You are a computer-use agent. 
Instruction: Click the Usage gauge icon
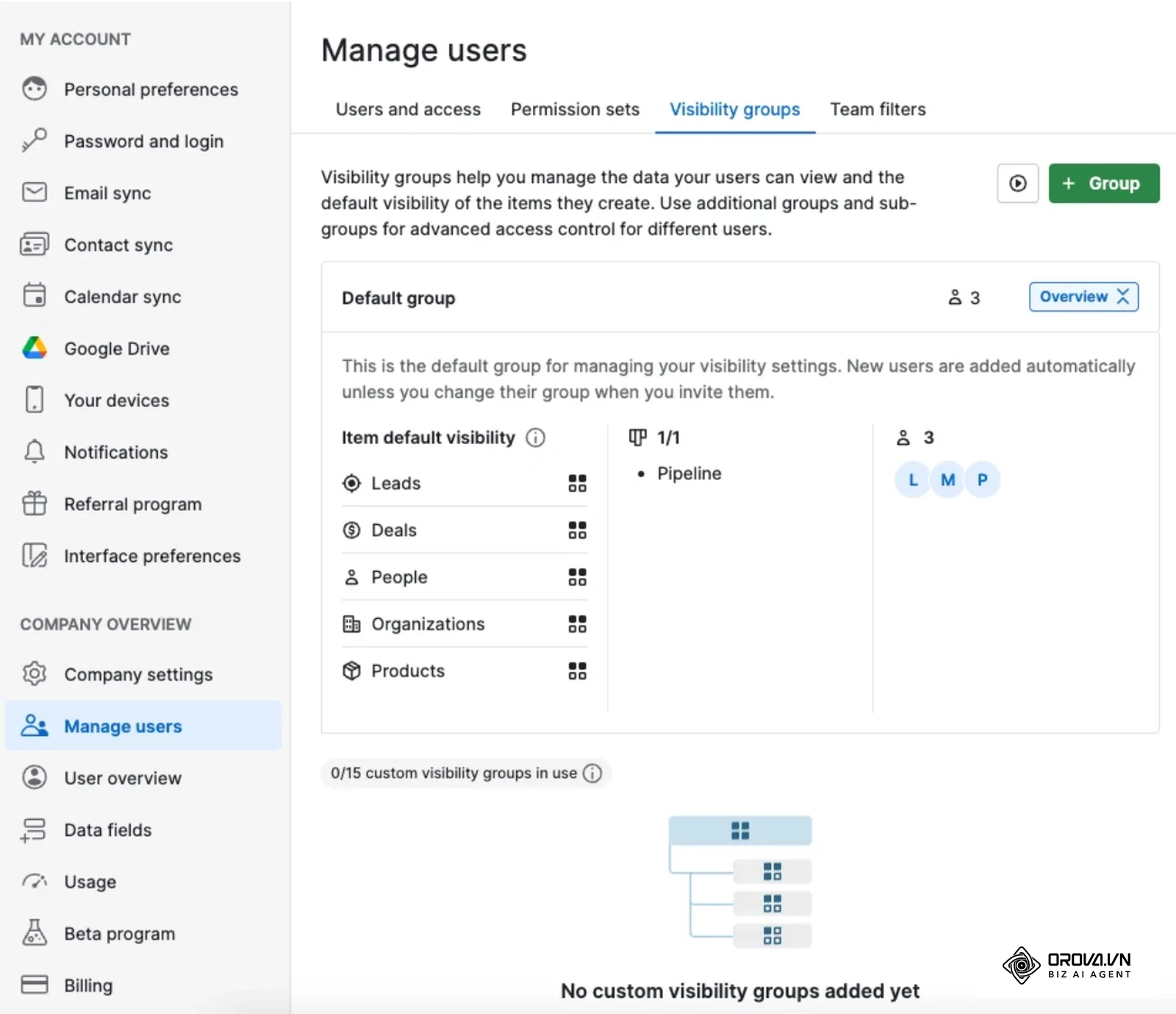(x=34, y=881)
